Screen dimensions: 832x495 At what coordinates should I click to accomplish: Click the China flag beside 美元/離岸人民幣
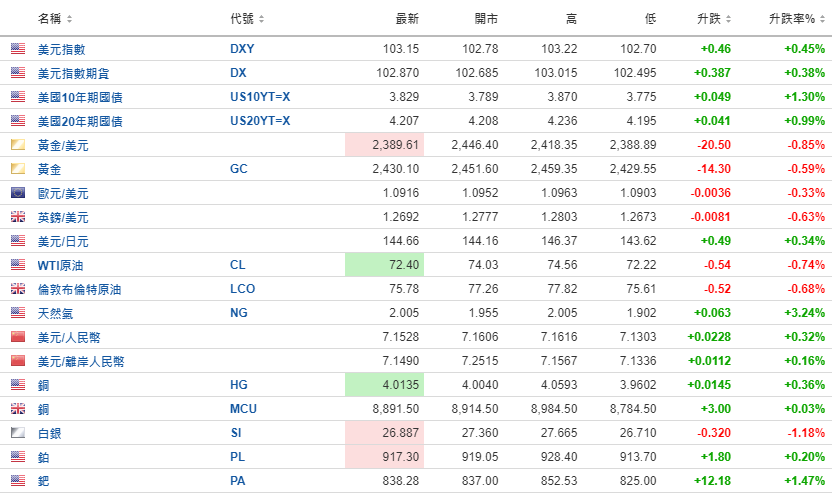18,361
